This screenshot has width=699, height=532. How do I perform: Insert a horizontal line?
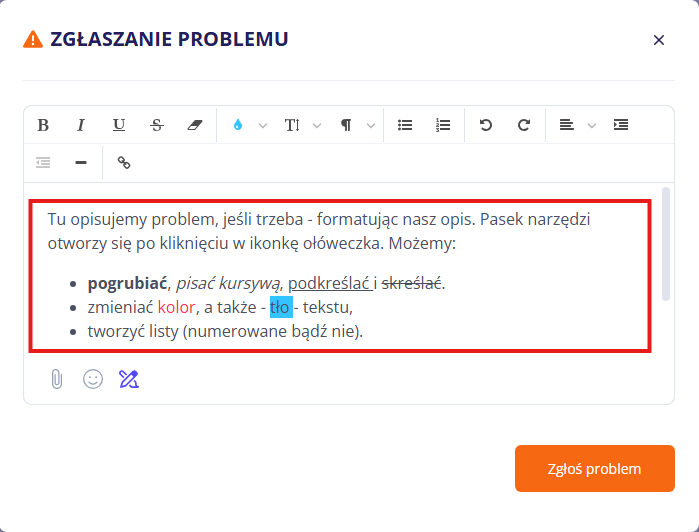(x=81, y=162)
